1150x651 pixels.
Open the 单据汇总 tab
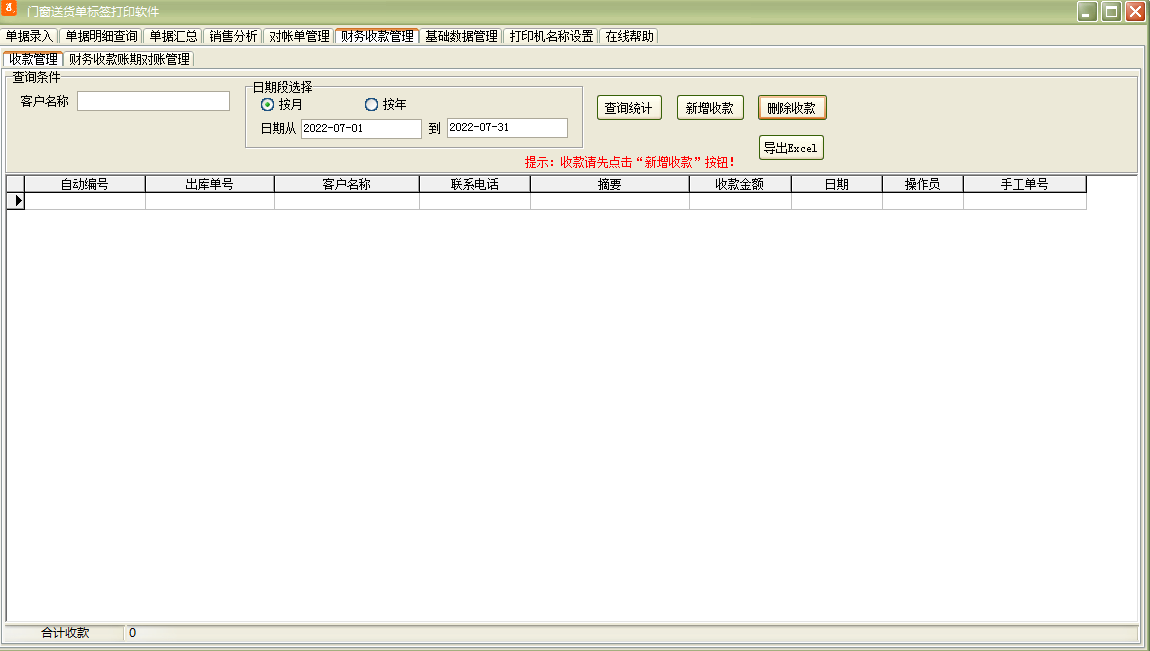tap(173, 36)
